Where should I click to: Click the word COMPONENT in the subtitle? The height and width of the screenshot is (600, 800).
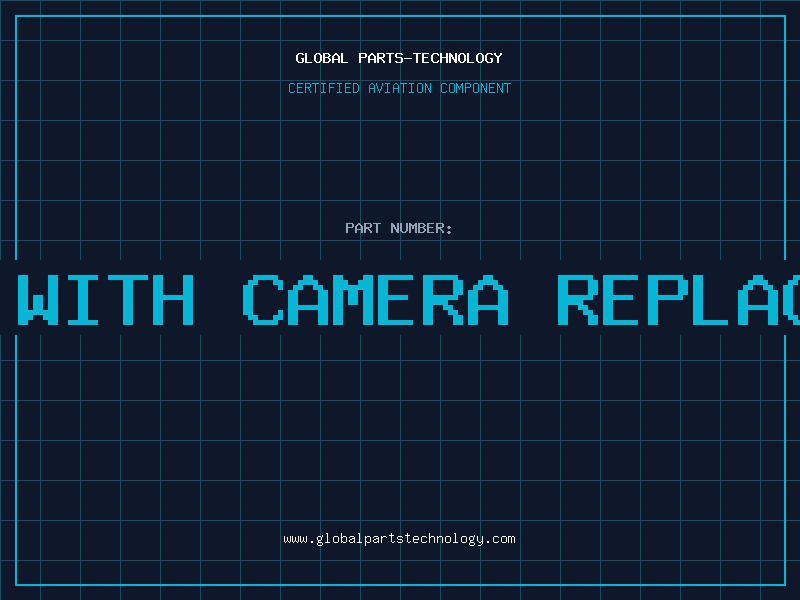point(476,88)
